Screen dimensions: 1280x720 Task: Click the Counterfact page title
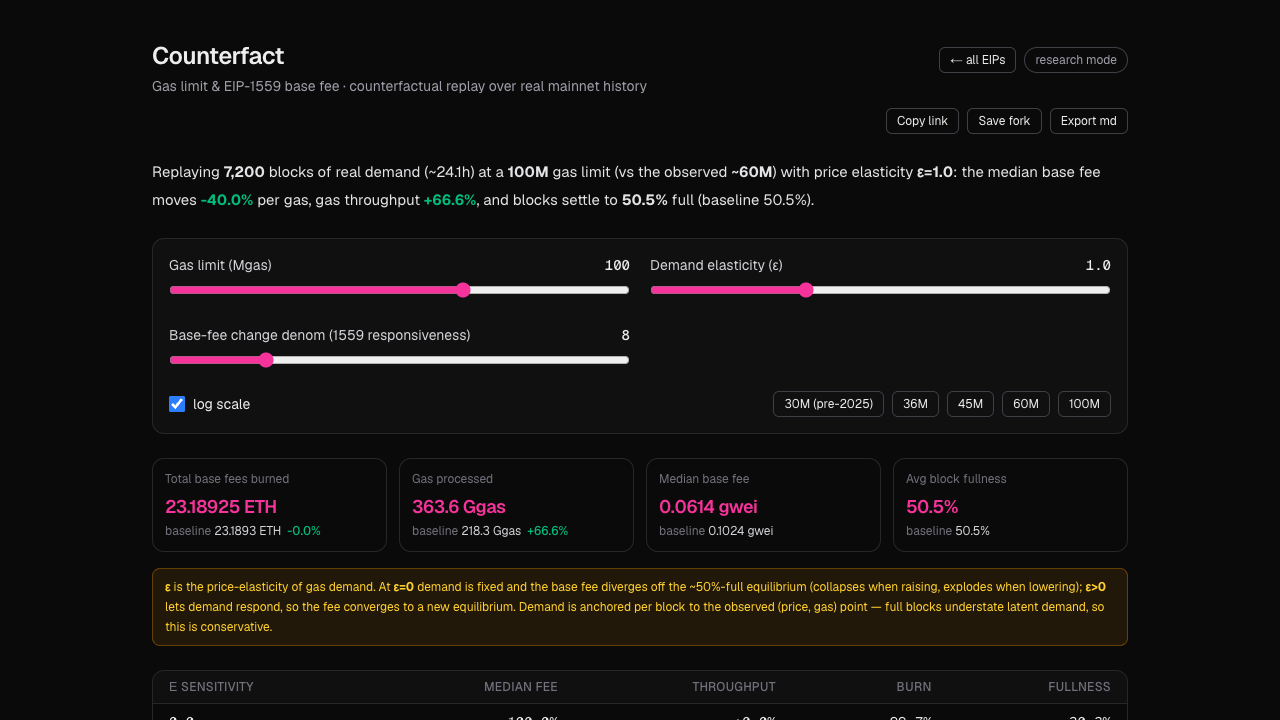[x=218, y=56]
